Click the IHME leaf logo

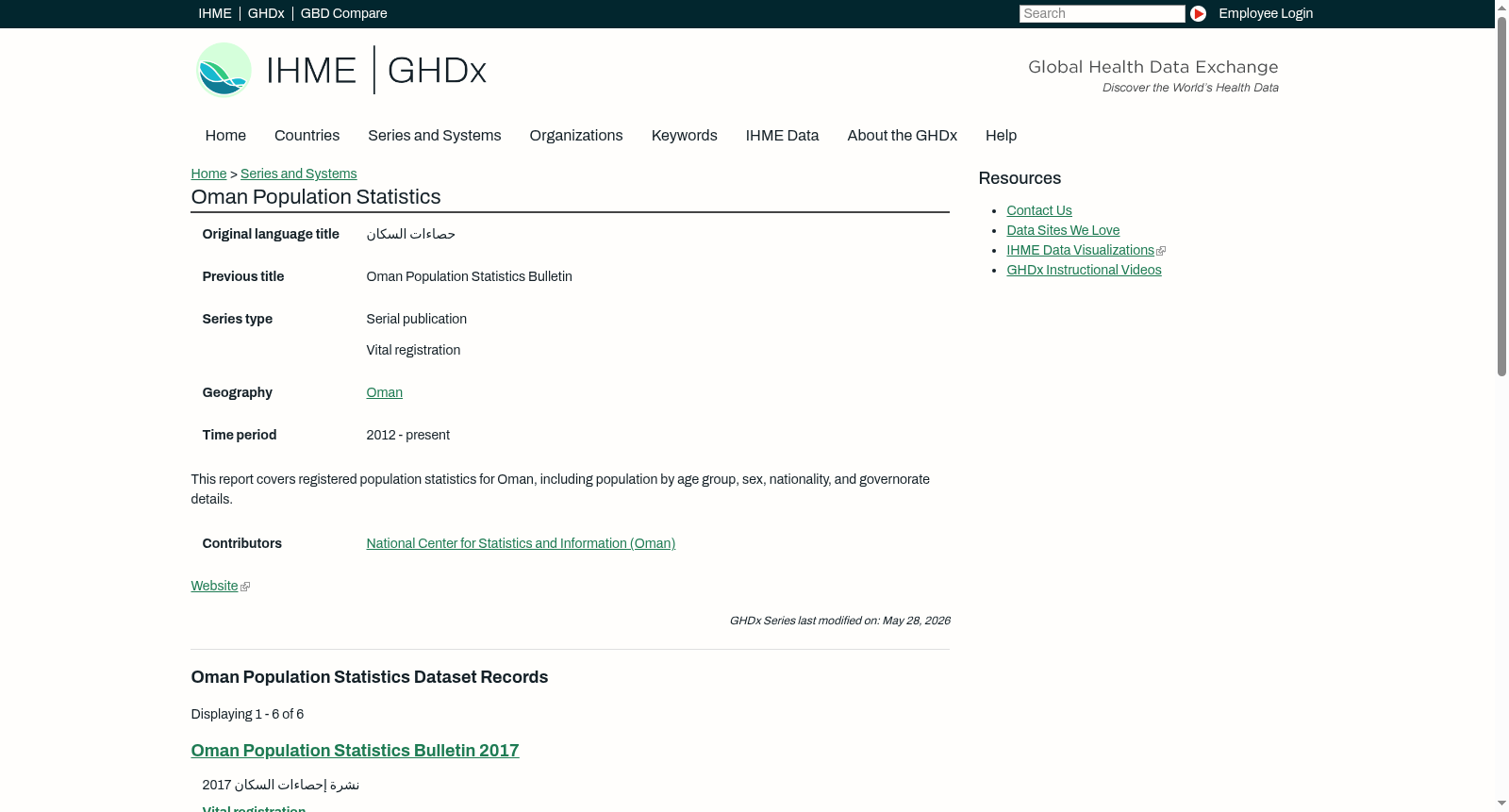pyautogui.click(x=224, y=70)
